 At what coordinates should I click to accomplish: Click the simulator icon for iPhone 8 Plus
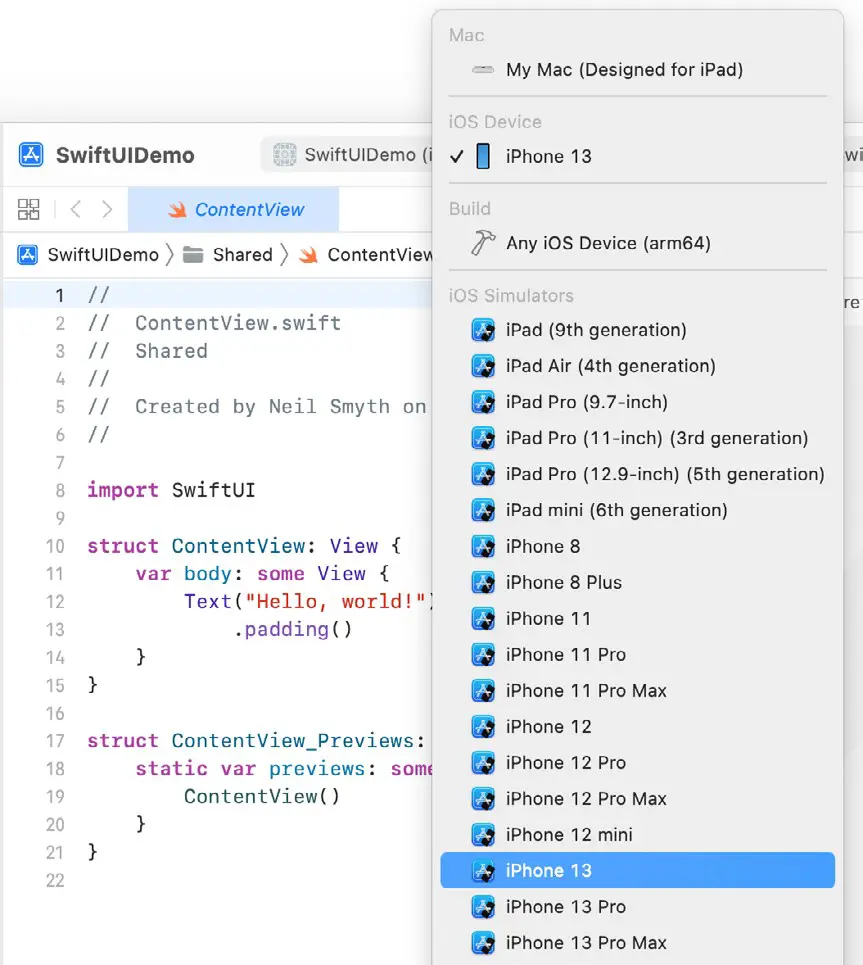point(483,582)
